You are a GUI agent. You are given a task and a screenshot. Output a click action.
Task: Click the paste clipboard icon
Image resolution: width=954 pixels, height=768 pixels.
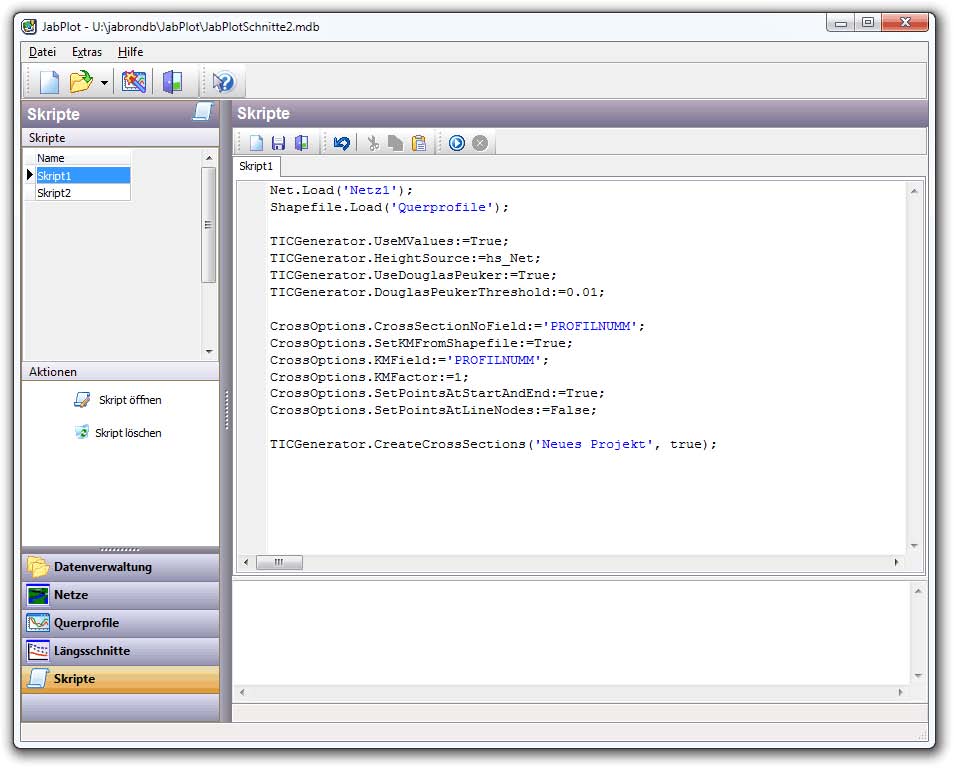(419, 143)
